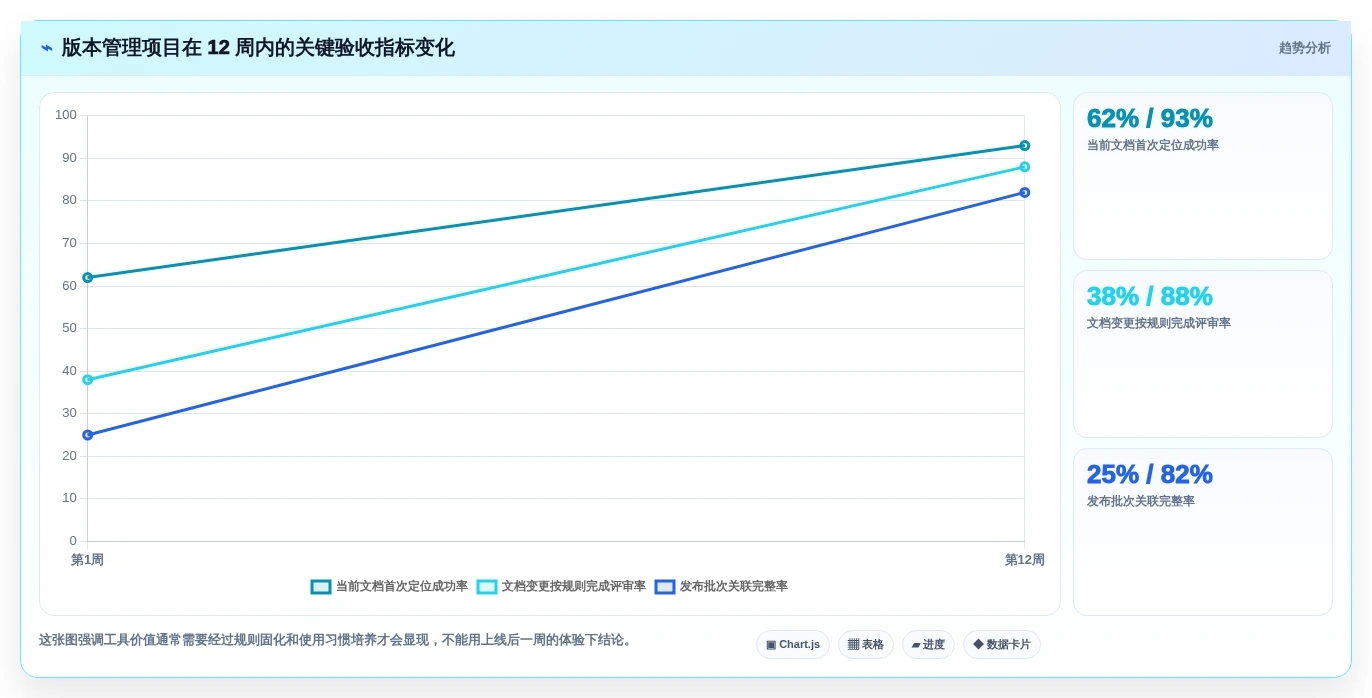The width and height of the screenshot is (1372, 698).
Task: Click the chart title 版本管理项目 heading
Action: 258,48
